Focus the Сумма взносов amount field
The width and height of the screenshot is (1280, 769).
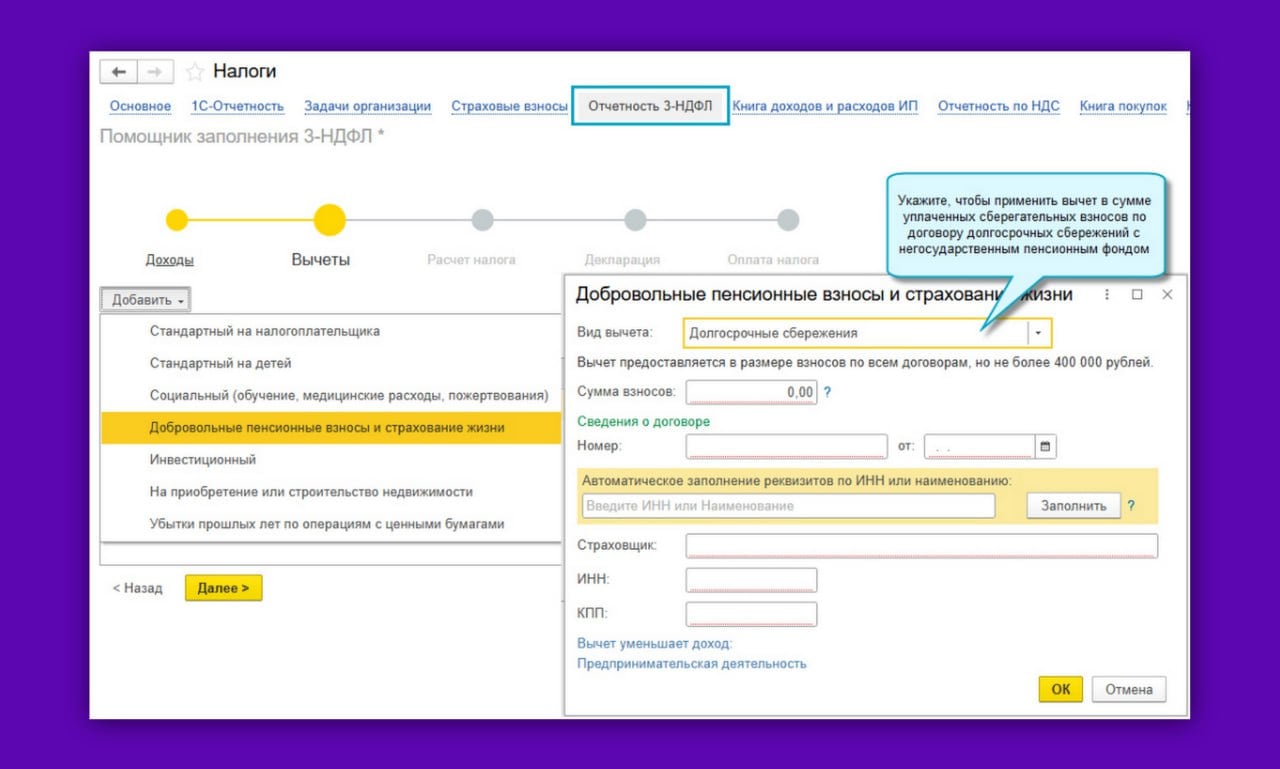pos(751,392)
